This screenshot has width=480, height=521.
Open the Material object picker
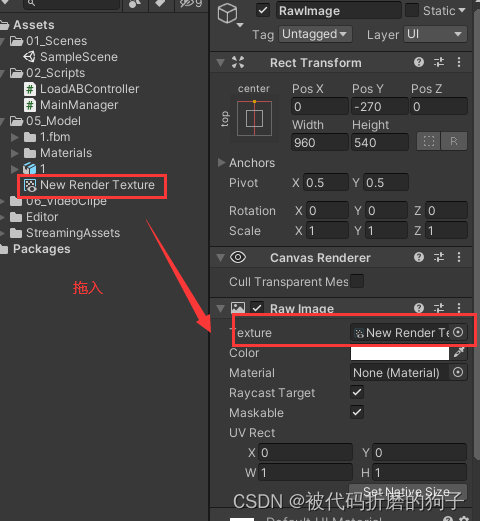click(x=458, y=372)
